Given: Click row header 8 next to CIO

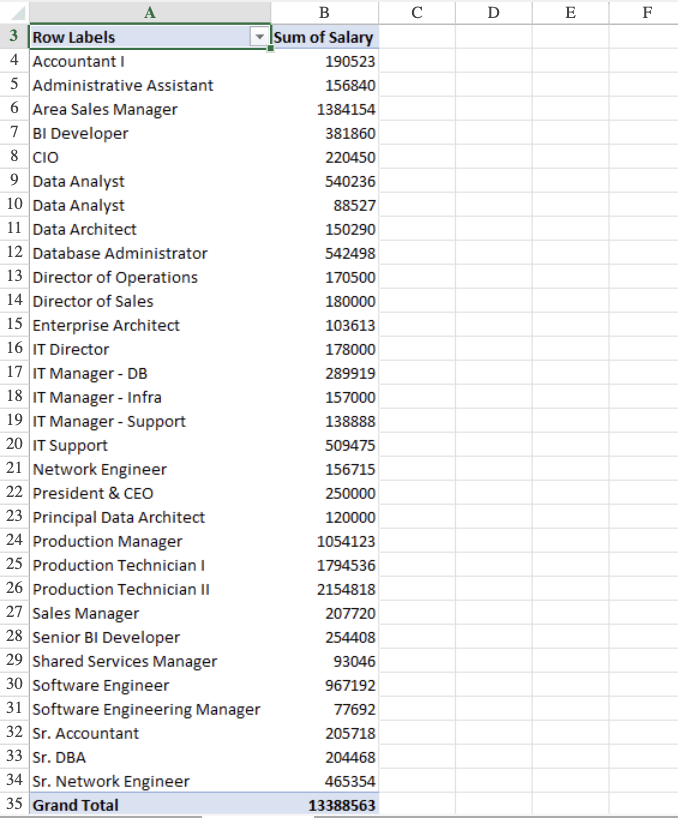Looking at the screenshot, I should [14, 157].
